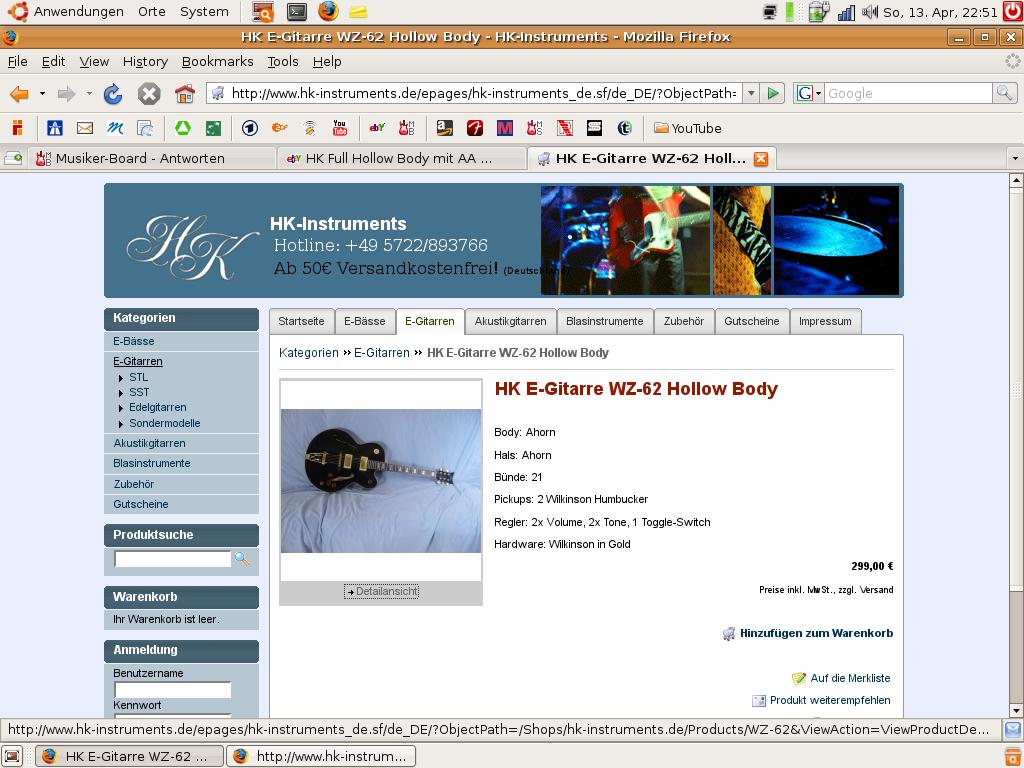The height and width of the screenshot is (768, 1024).
Task: Click the icon beside Produkt weiterempfehlen
Action: 759,701
